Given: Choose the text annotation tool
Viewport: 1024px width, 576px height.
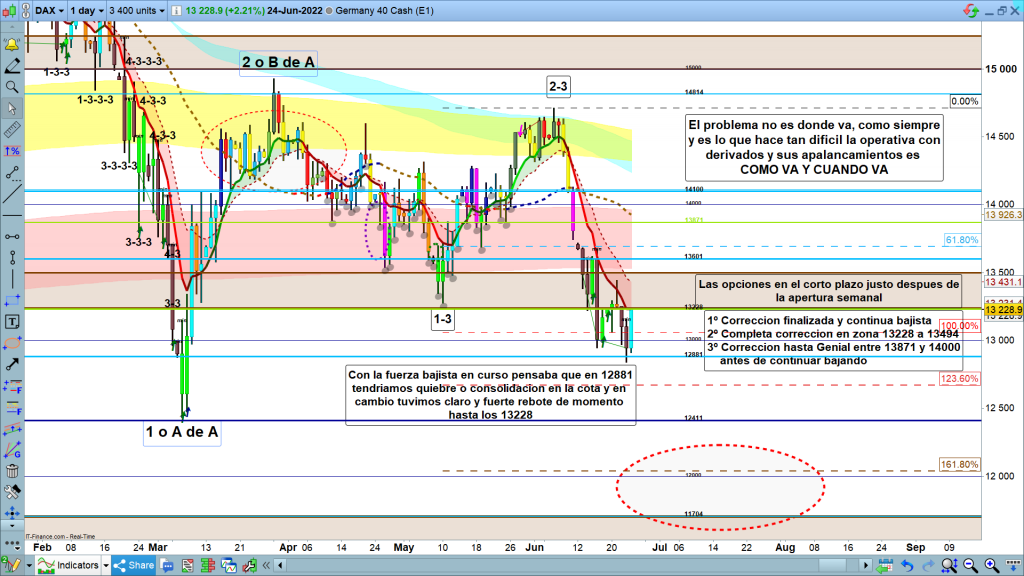Looking at the screenshot, I should coord(12,322).
